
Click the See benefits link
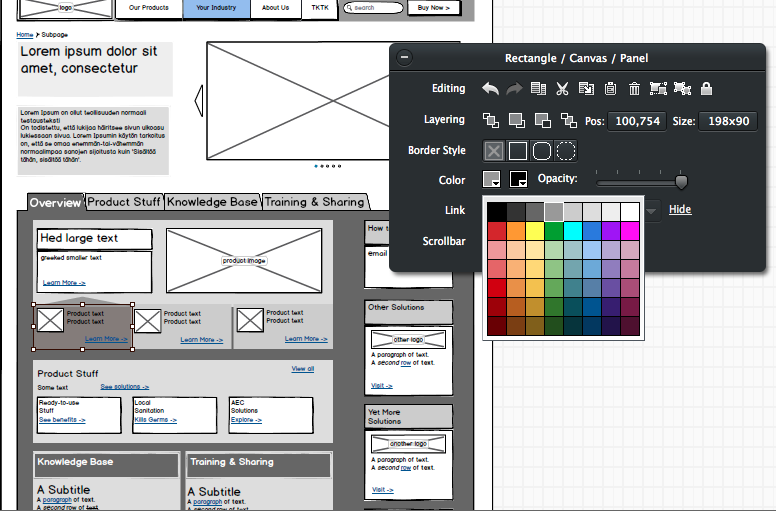(62, 419)
